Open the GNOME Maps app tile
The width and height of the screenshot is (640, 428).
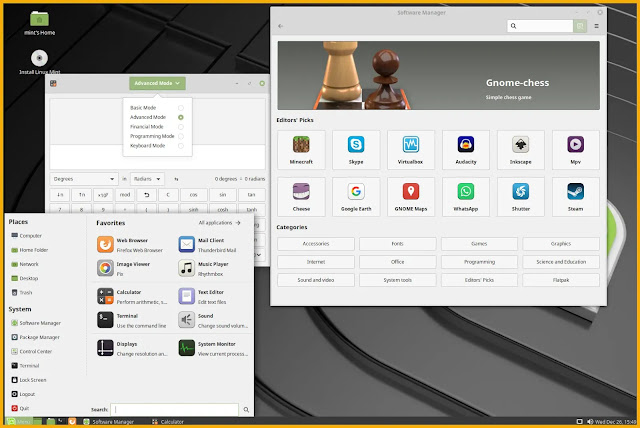pos(411,197)
